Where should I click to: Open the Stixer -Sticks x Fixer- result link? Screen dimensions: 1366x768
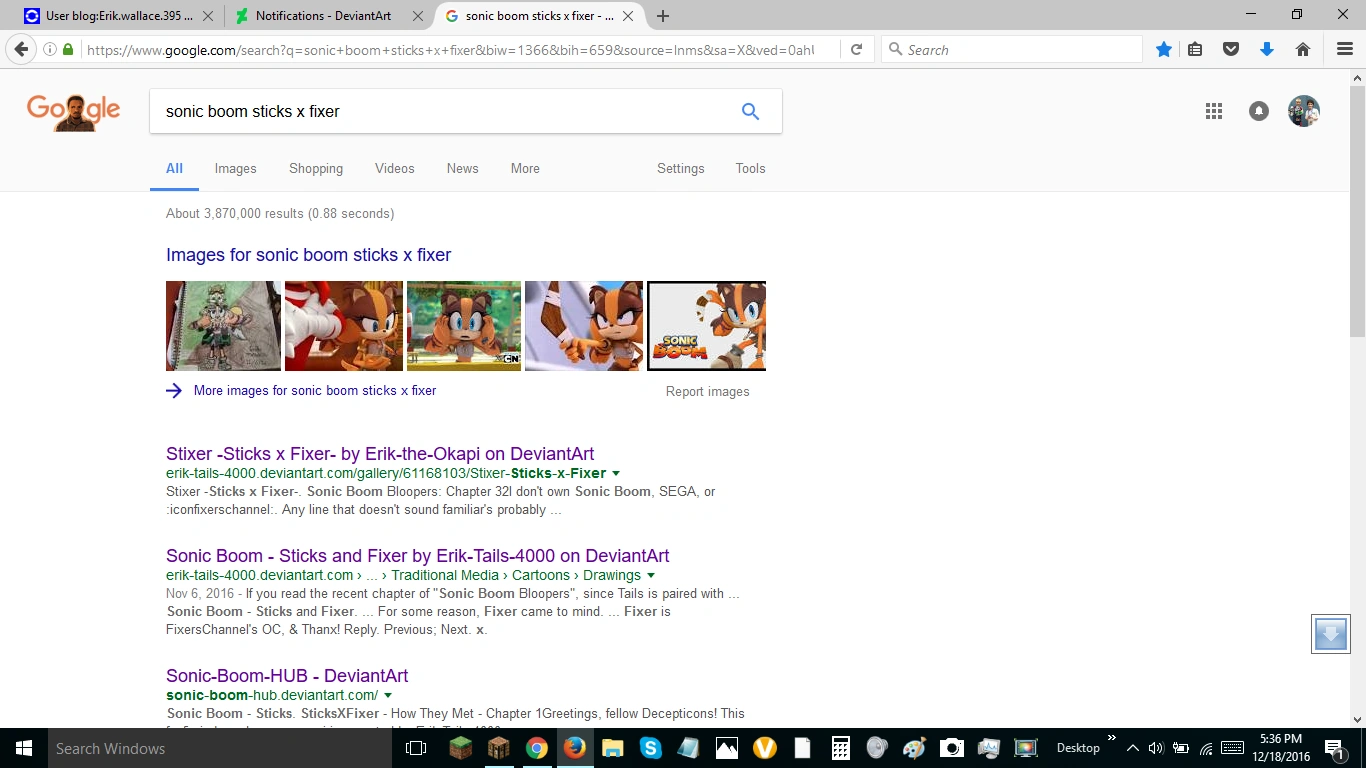coord(380,454)
